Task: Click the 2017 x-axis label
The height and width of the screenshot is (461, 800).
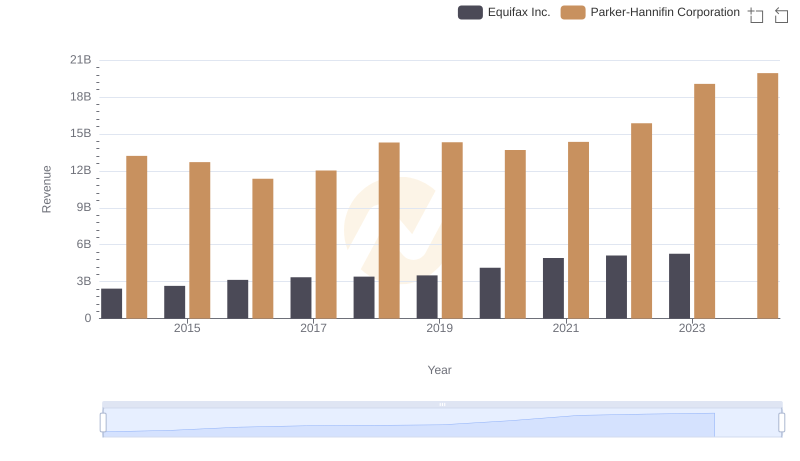Action: point(313,328)
